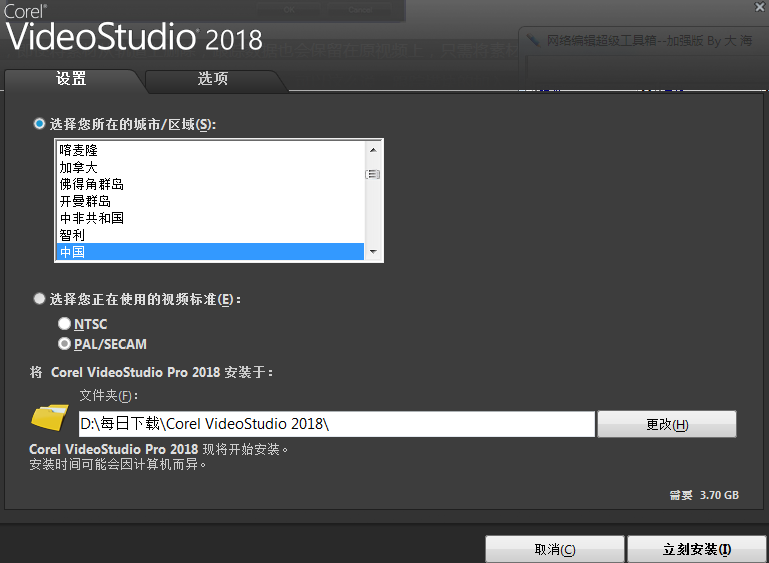Choose NTSC video standard

[65, 324]
